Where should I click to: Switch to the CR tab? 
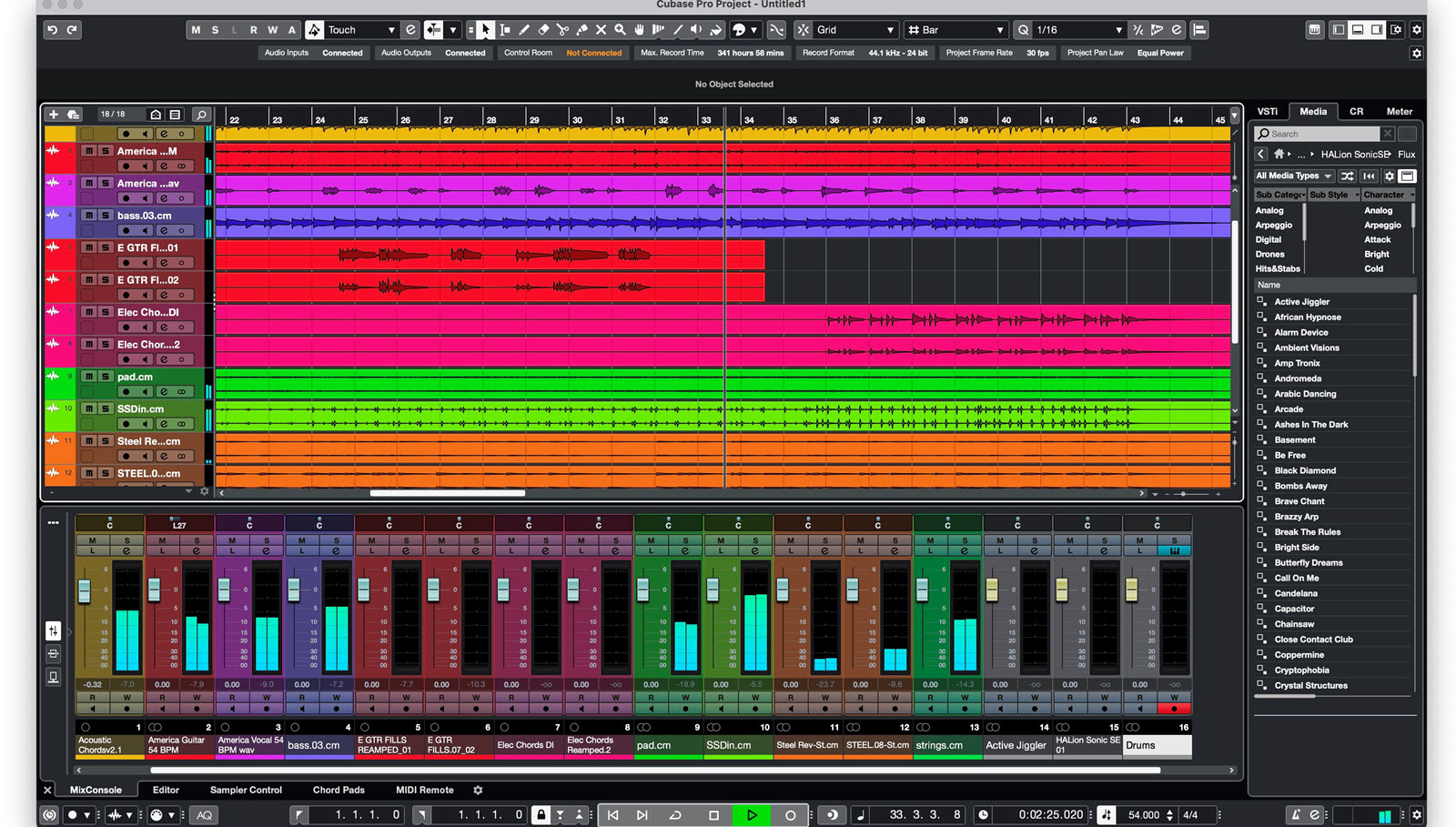pyautogui.click(x=1356, y=111)
